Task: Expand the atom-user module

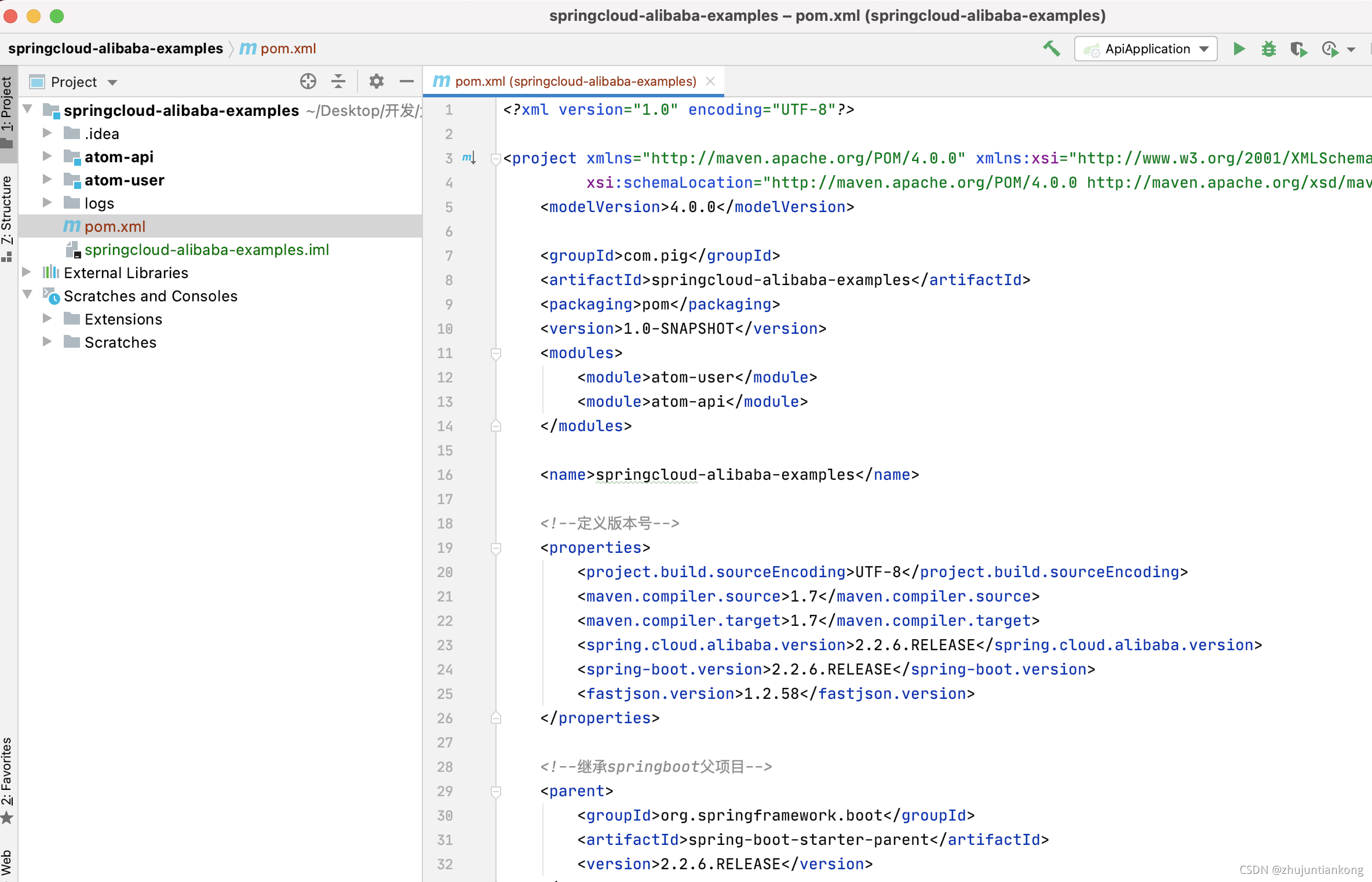Action: click(x=48, y=179)
